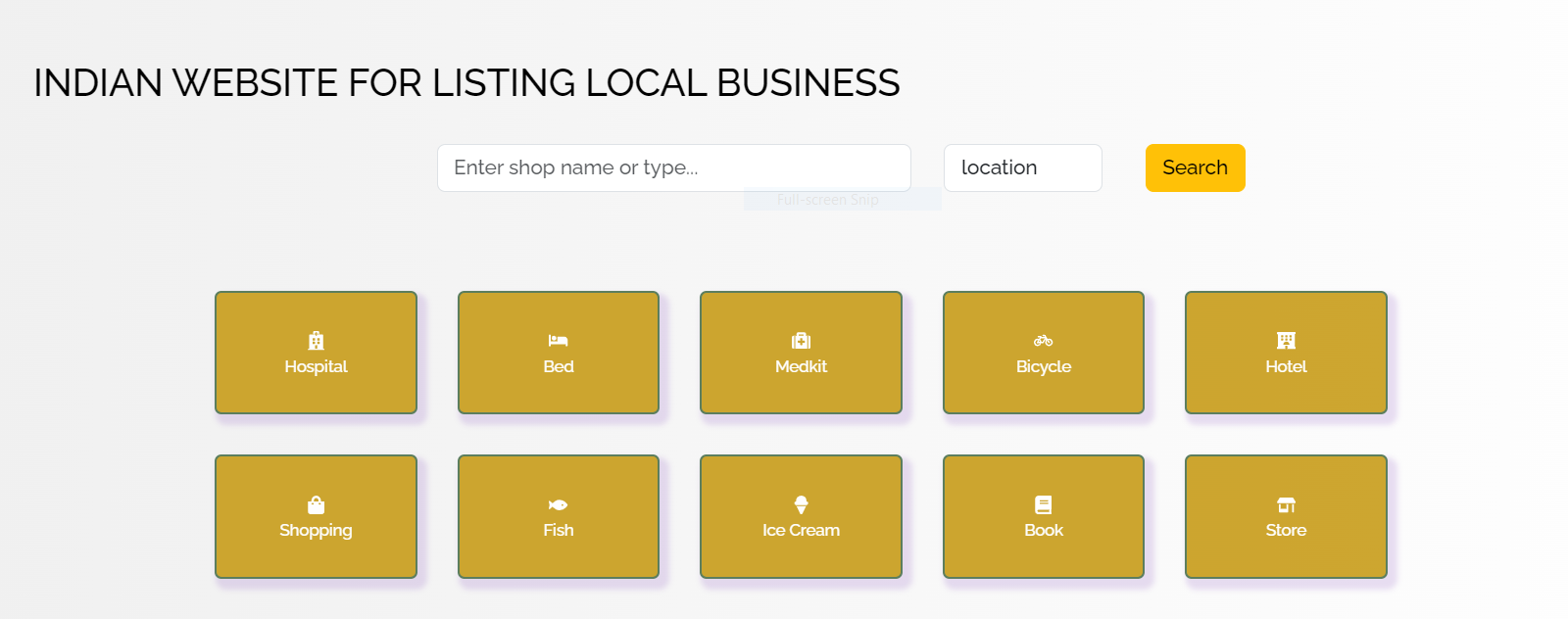Choose the Medkit text label
The height and width of the screenshot is (619, 1568).
pyautogui.click(x=801, y=366)
